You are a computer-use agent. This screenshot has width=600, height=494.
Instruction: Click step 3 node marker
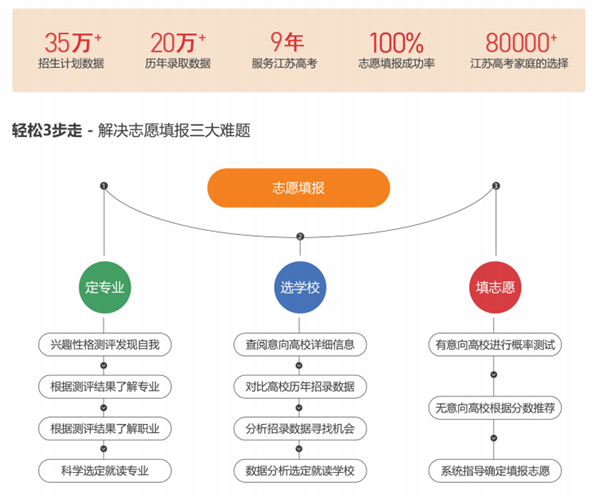point(496,186)
